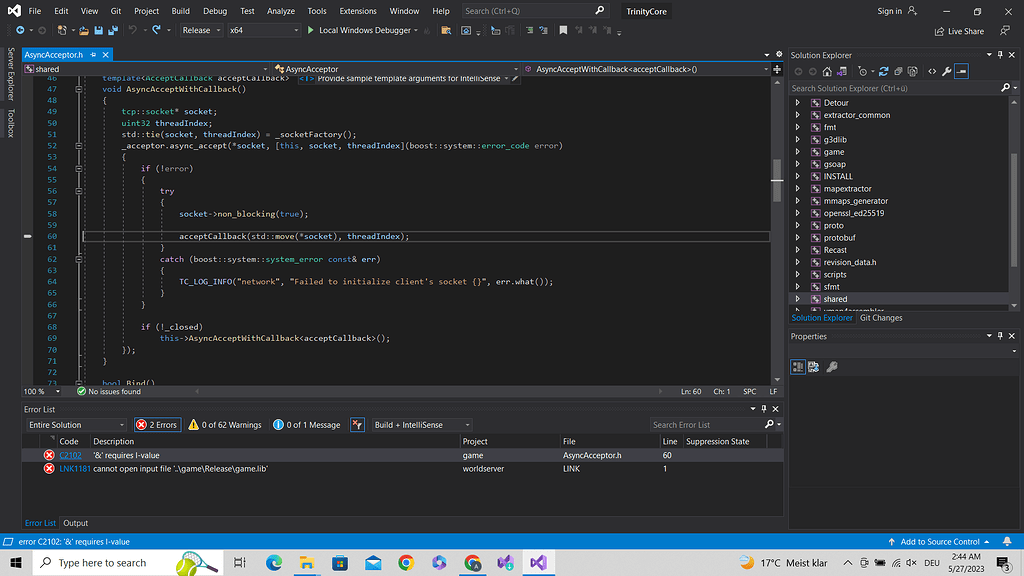Open the Analyze menu
Image resolution: width=1024 pixels, height=576 pixels.
click(281, 11)
